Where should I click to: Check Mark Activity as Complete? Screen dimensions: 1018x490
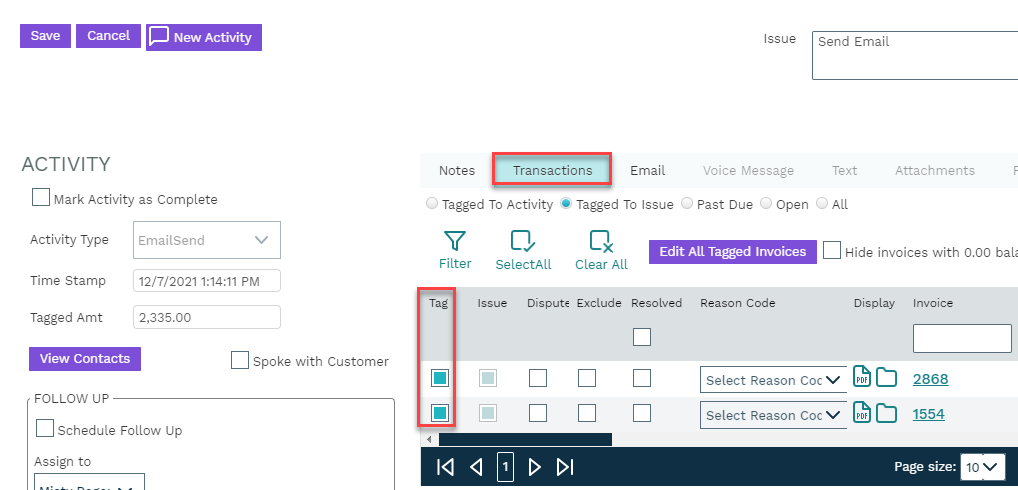[41, 198]
